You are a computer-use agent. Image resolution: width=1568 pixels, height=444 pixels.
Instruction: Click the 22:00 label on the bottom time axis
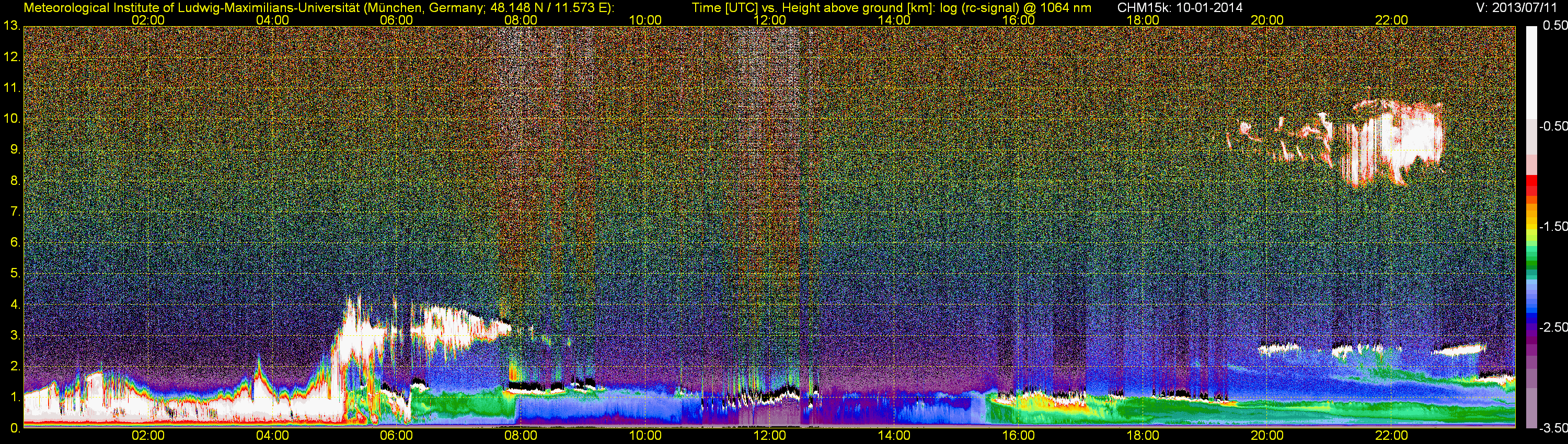1391,436
